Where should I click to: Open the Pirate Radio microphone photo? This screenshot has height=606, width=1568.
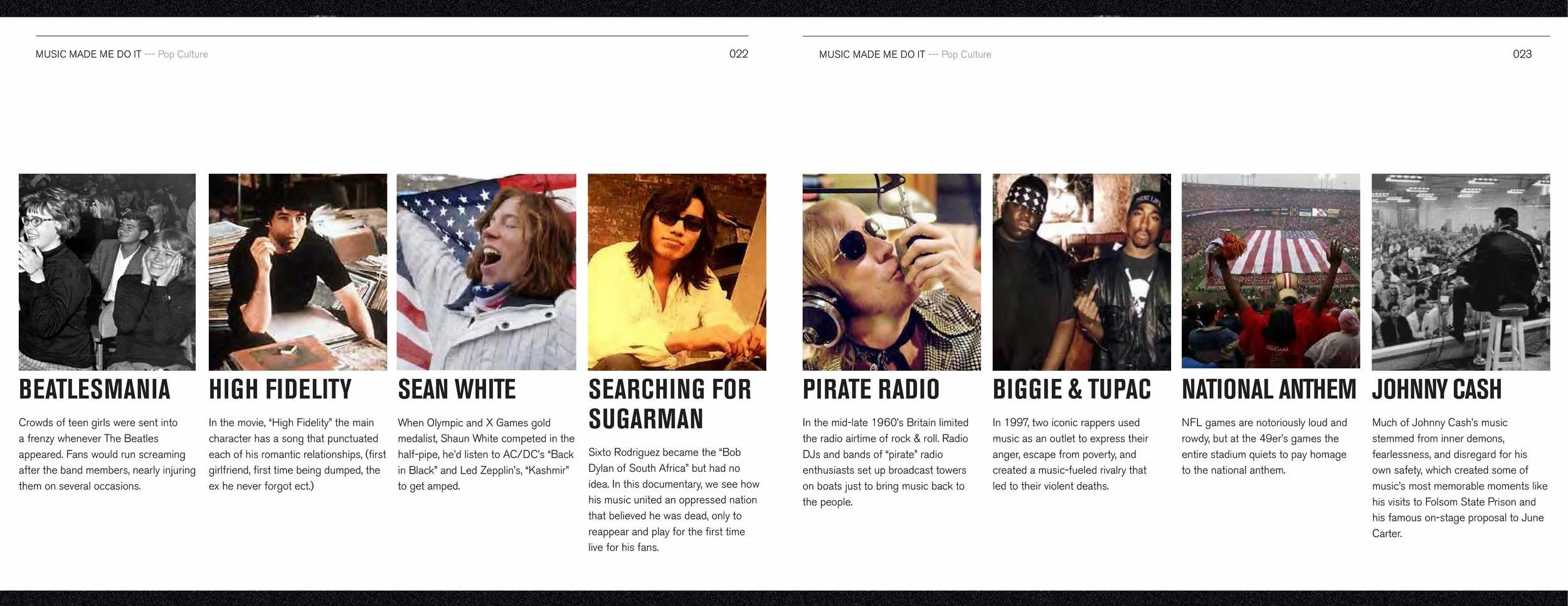click(891, 272)
